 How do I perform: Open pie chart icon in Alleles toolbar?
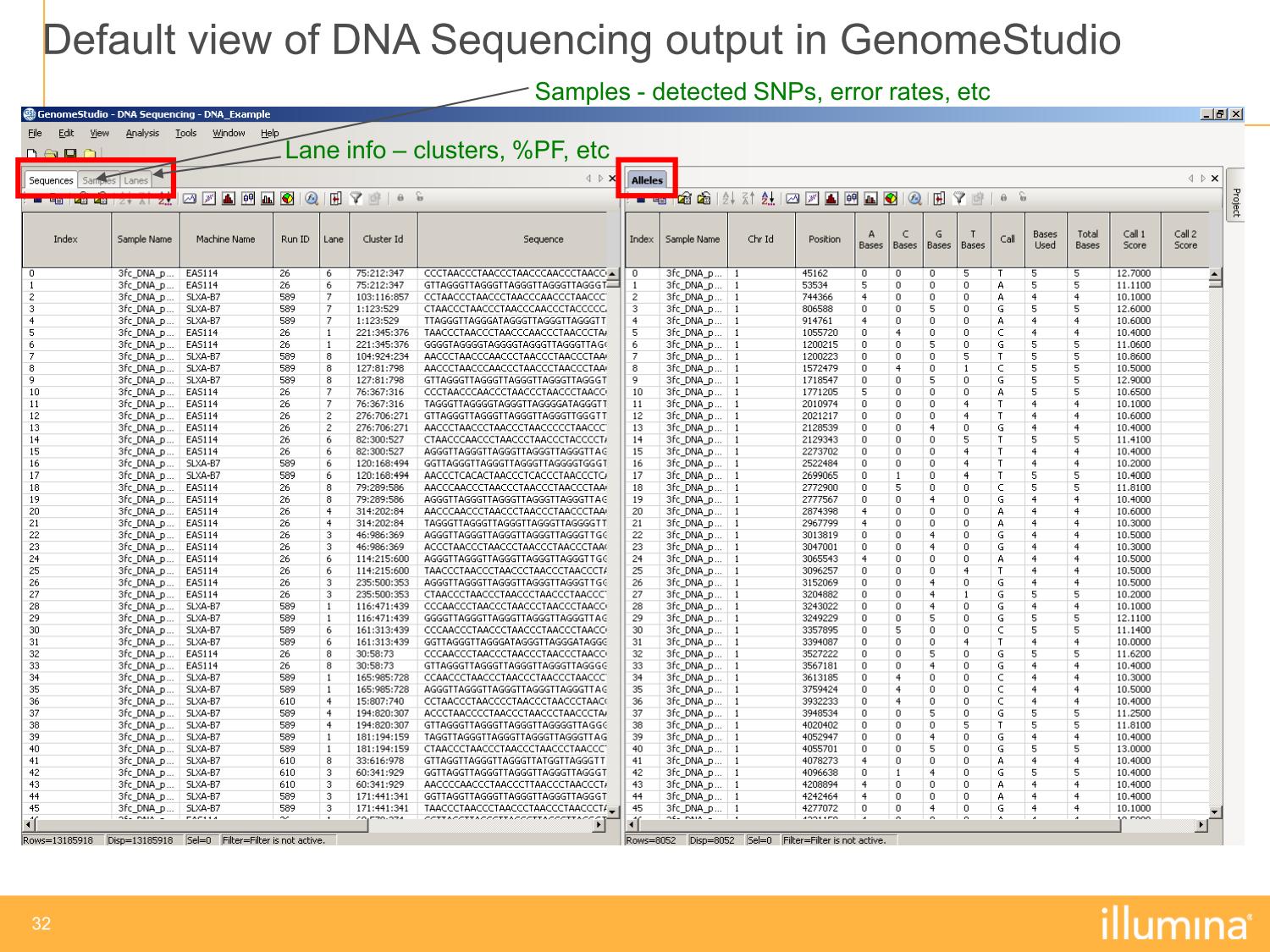coord(891,199)
